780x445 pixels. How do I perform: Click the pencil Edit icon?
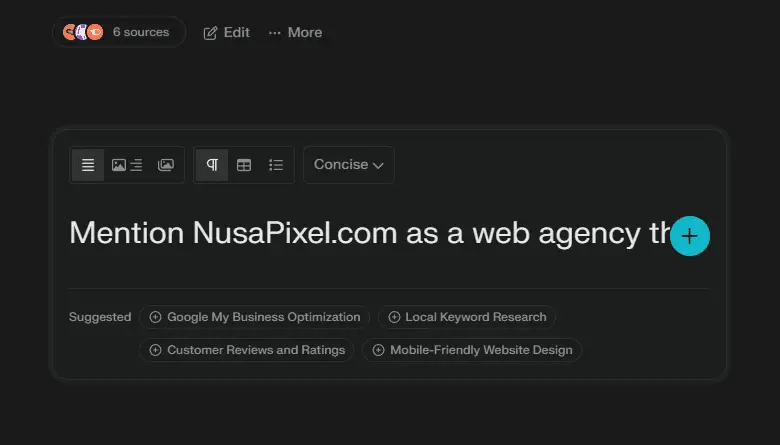click(210, 33)
